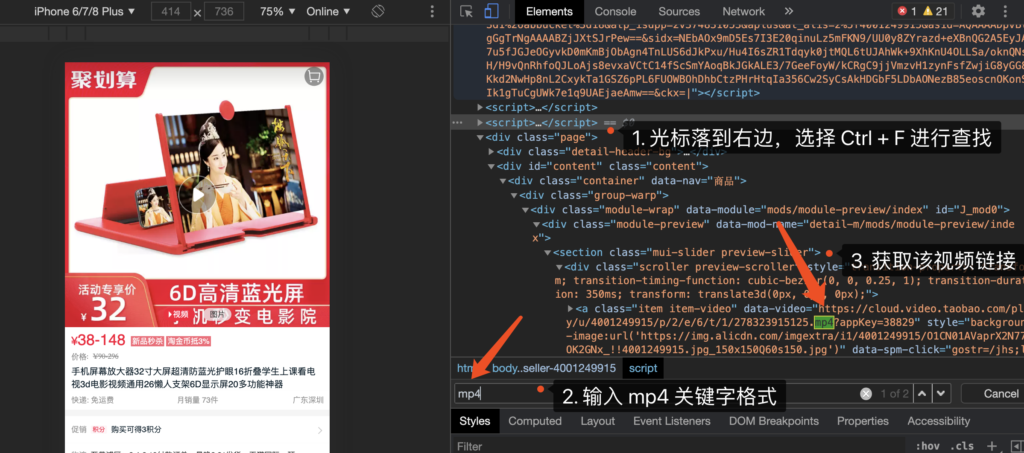Expand the detail-header-bg div node
Viewport: 1024px width, 453px height.
tap(492, 151)
